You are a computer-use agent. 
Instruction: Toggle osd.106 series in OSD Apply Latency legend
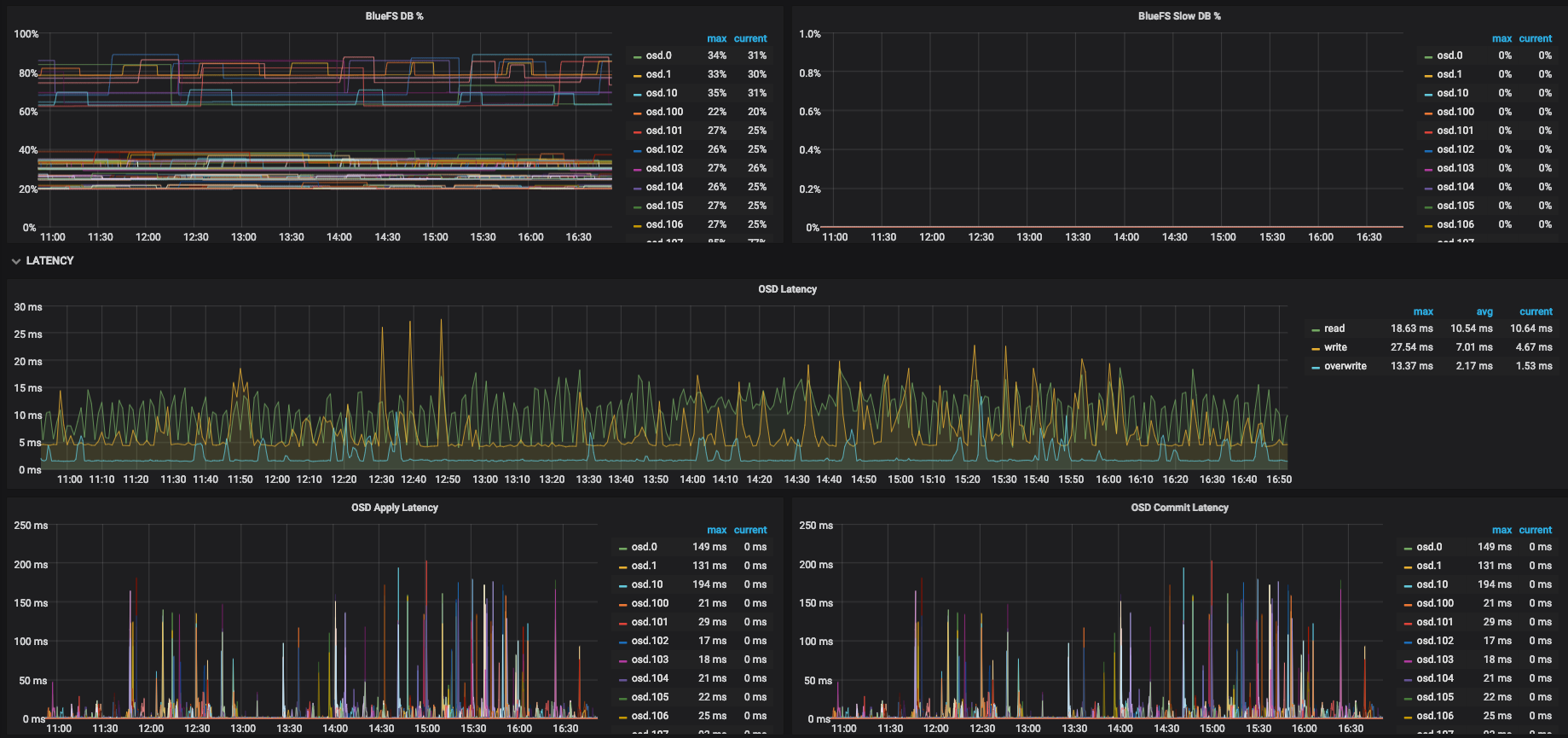point(650,716)
